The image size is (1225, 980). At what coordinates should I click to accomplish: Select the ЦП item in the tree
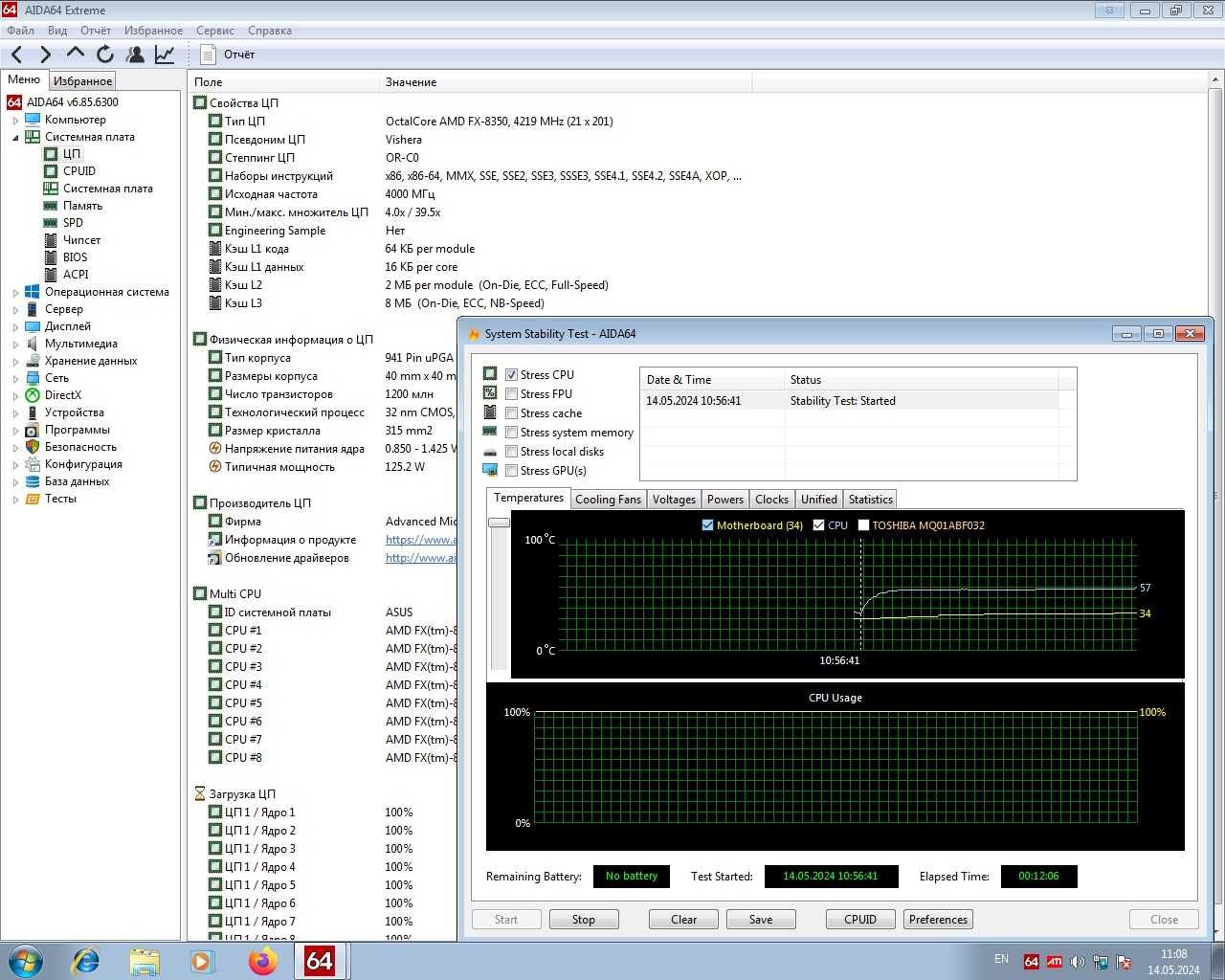tap(72, 154)
